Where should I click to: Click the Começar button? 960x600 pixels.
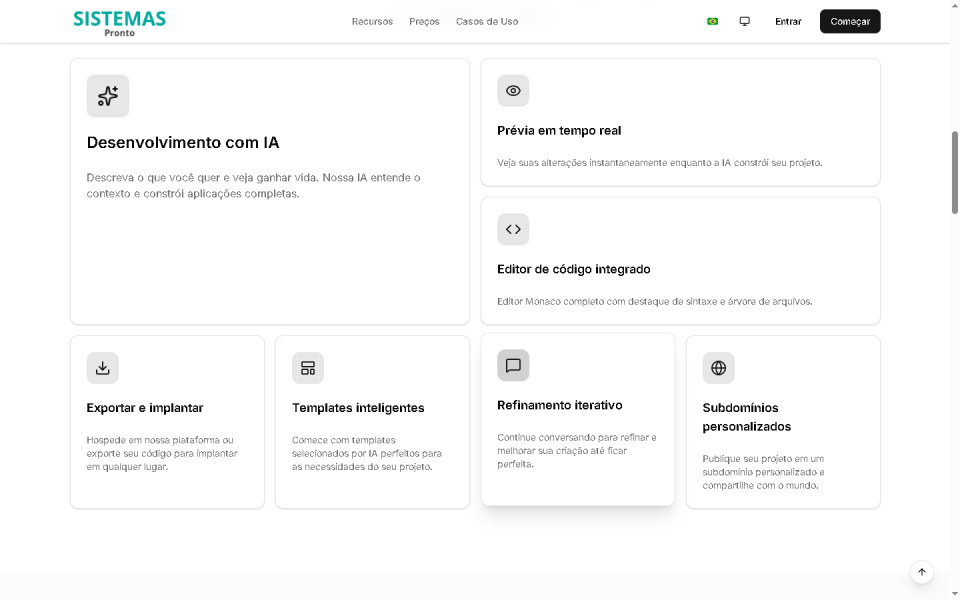[850, 21]
